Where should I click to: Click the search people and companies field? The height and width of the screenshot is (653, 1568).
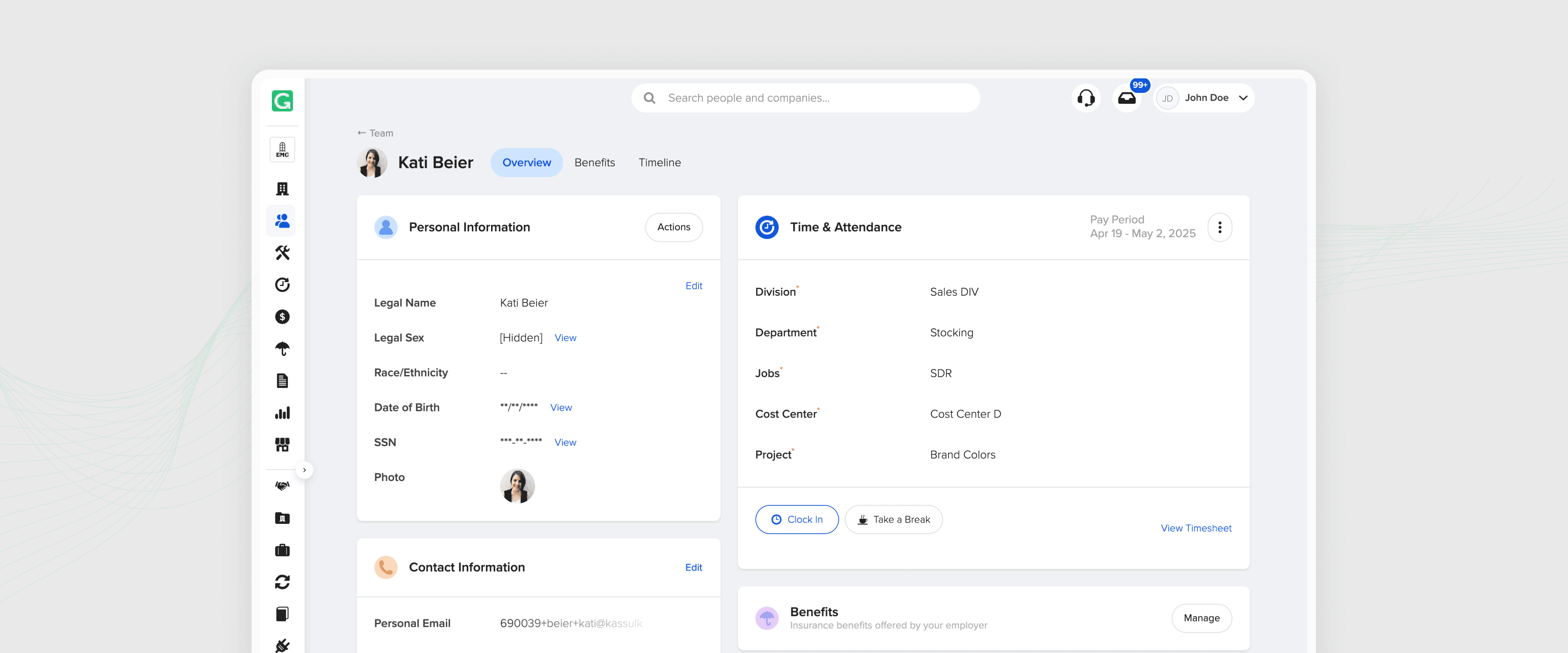coord(805,98)
